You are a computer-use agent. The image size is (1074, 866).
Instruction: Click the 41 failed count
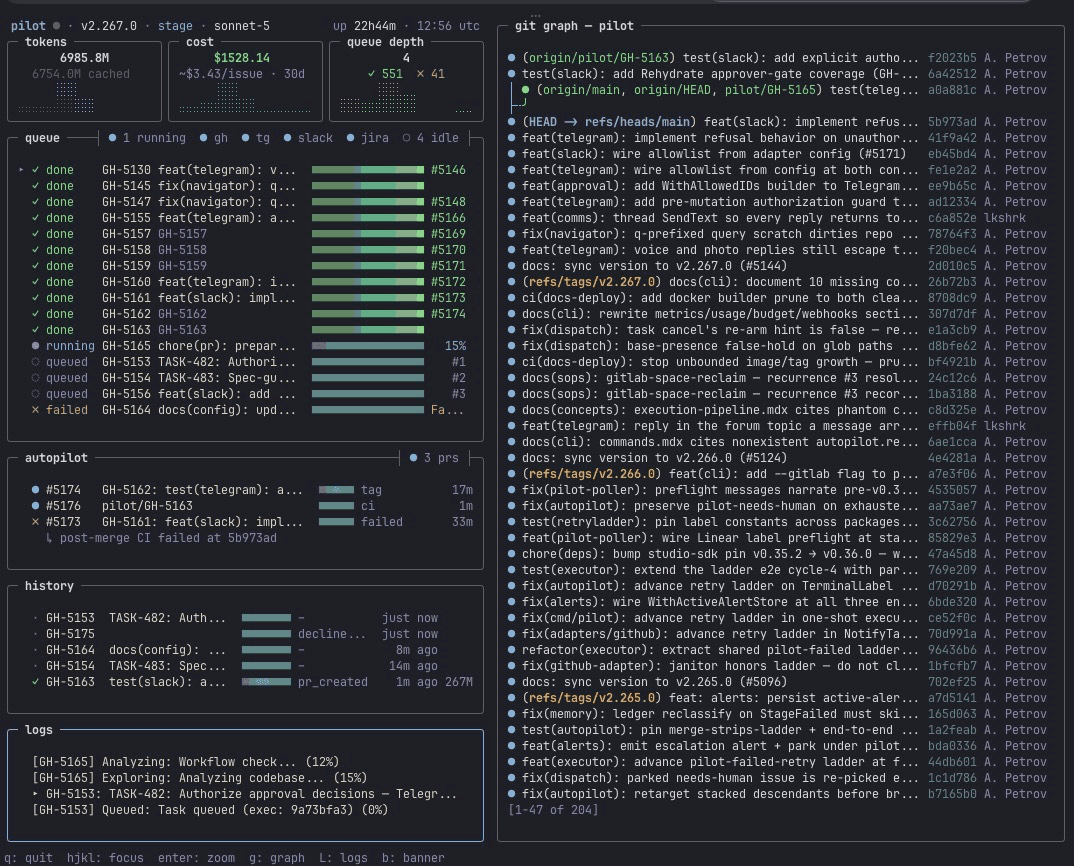click(x=430, y=74)
